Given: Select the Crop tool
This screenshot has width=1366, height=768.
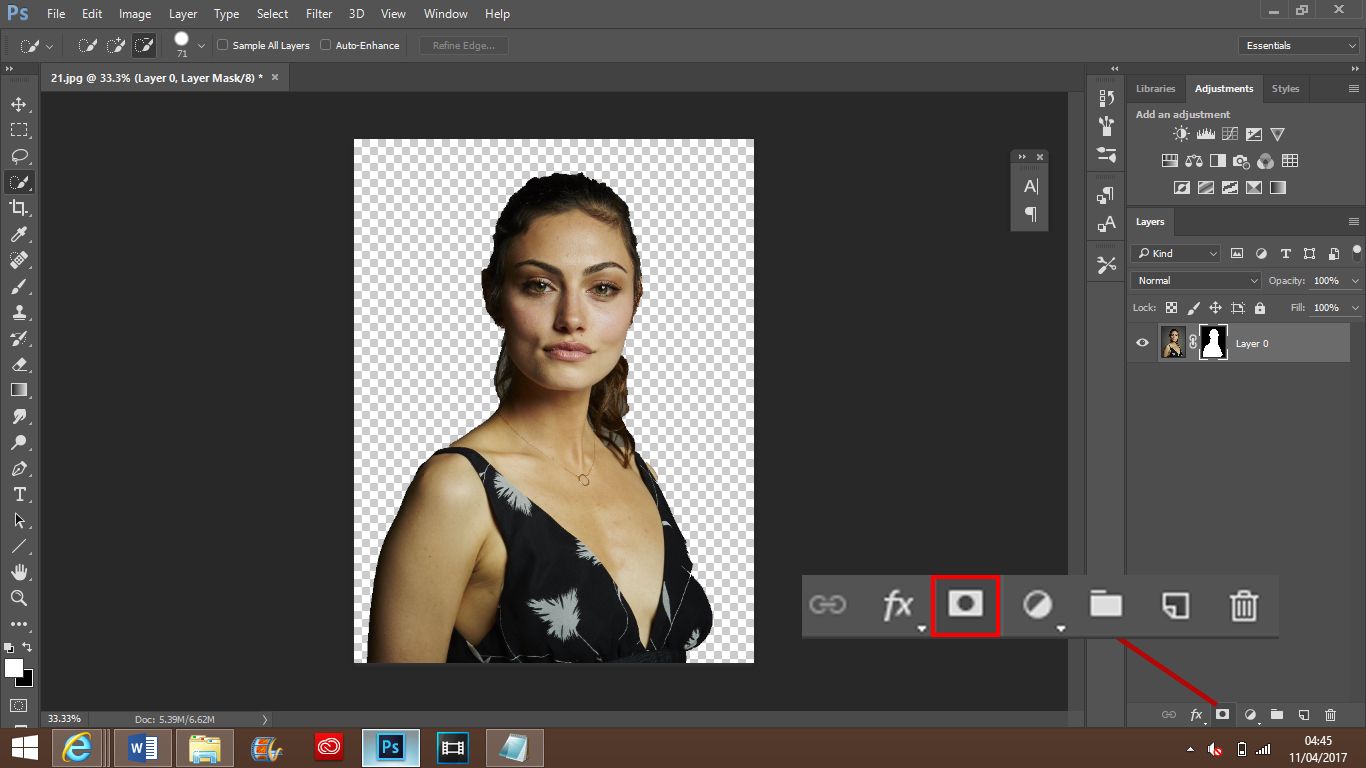Looking at the screenshot, I should (x=19, y=208).
